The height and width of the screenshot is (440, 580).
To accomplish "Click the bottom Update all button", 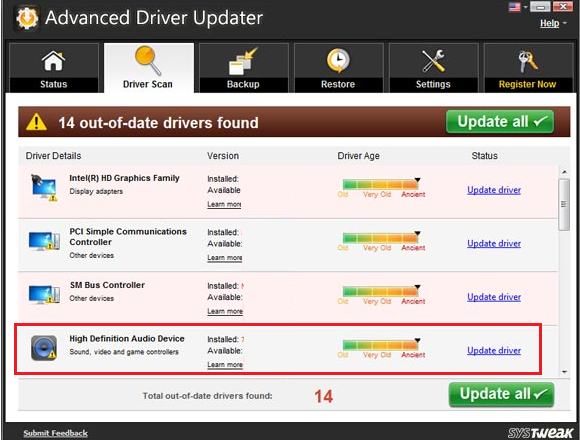I will click(x=502, y=394).
